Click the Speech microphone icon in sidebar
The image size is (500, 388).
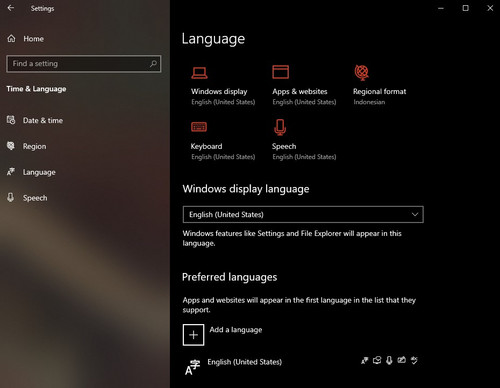[11, 197]
